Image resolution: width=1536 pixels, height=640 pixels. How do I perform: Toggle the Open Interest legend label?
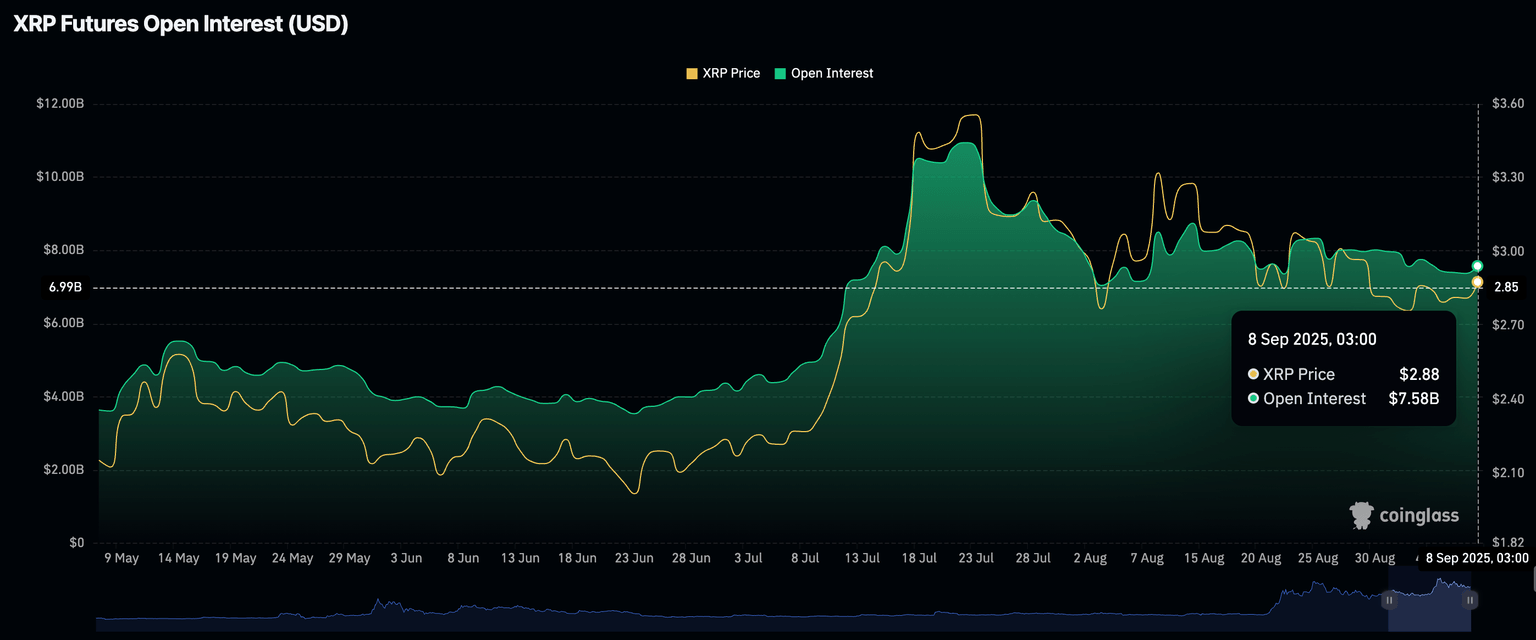831,73
